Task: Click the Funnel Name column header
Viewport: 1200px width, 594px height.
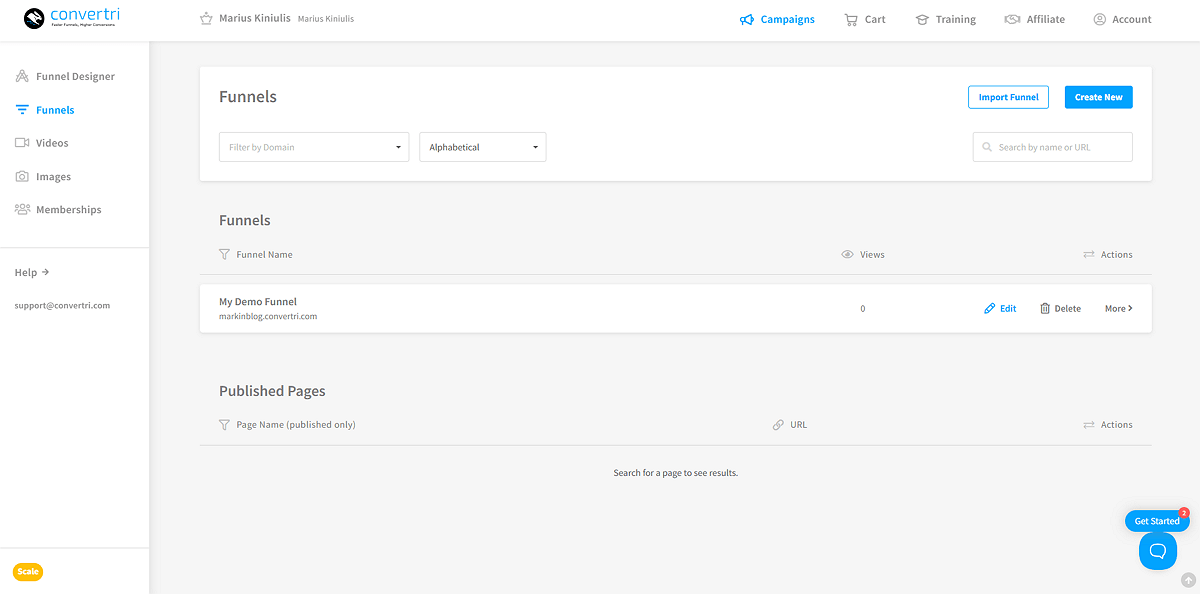Action: (264, 254)
